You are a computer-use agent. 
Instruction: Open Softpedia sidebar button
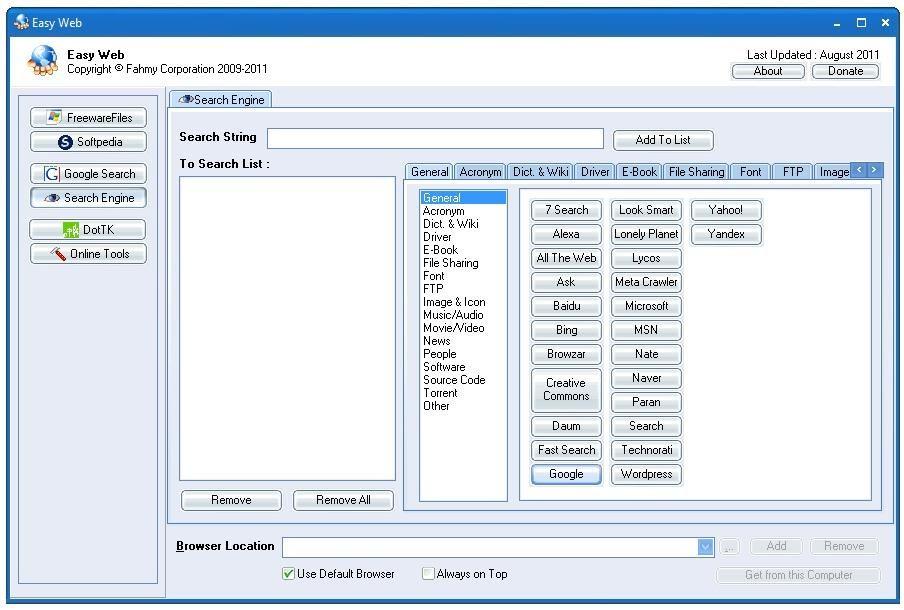(88, 142)
